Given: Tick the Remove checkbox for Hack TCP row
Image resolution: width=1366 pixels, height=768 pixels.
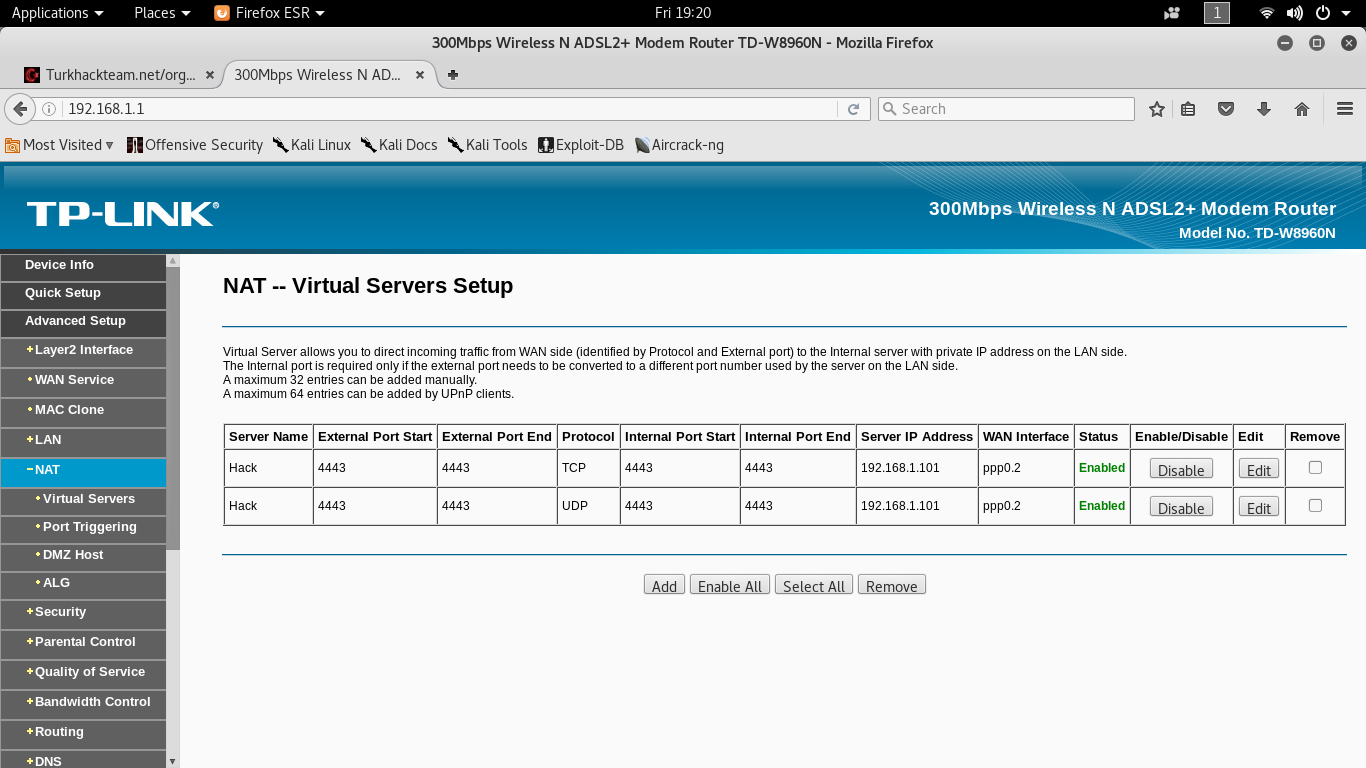Looking at the screenshot, I should tap(1315, 467).
